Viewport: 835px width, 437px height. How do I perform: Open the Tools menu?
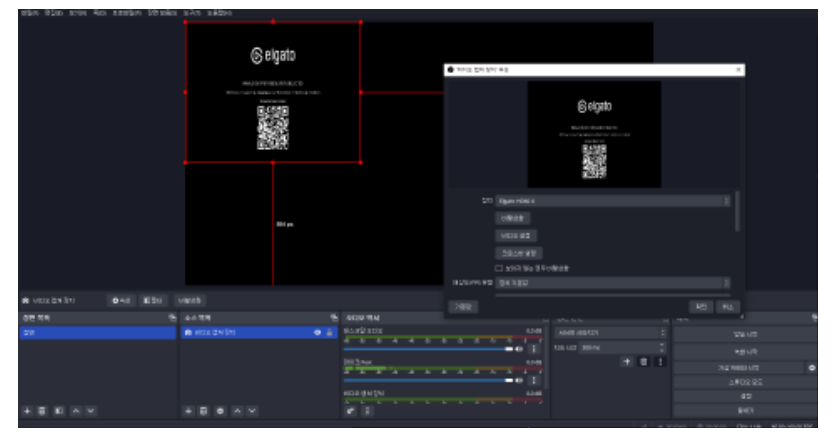pyautogui.click(x=192, y=12)
